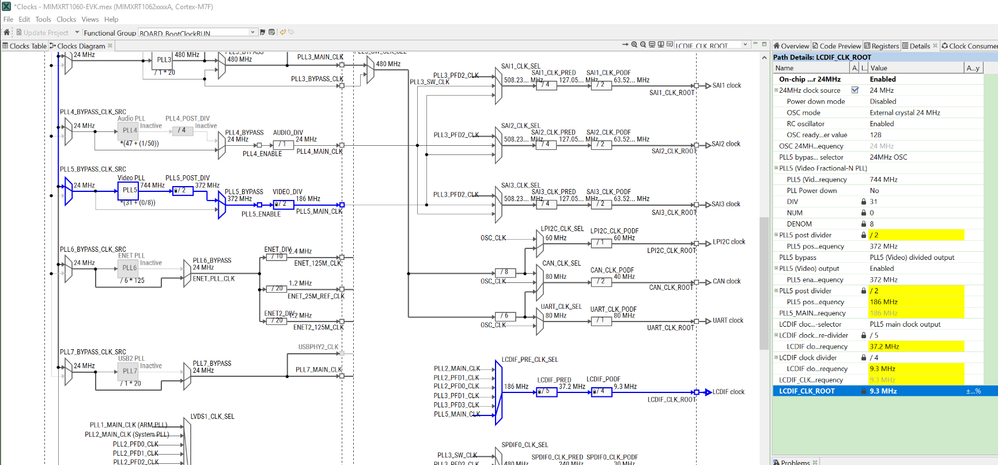Click the lock icon on NUM row
Viewport: 998px width, 465px height.
click(x=863, y=212)
